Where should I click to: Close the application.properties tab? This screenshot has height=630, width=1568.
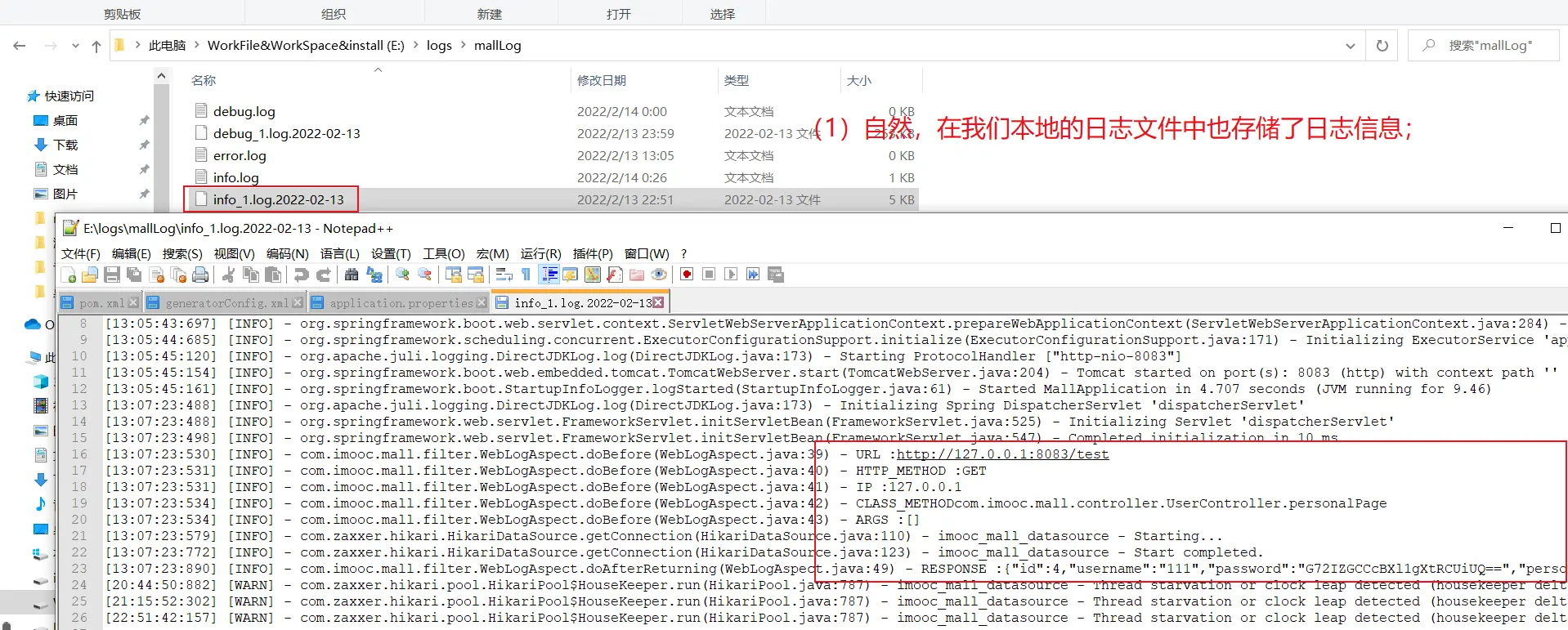482,303
